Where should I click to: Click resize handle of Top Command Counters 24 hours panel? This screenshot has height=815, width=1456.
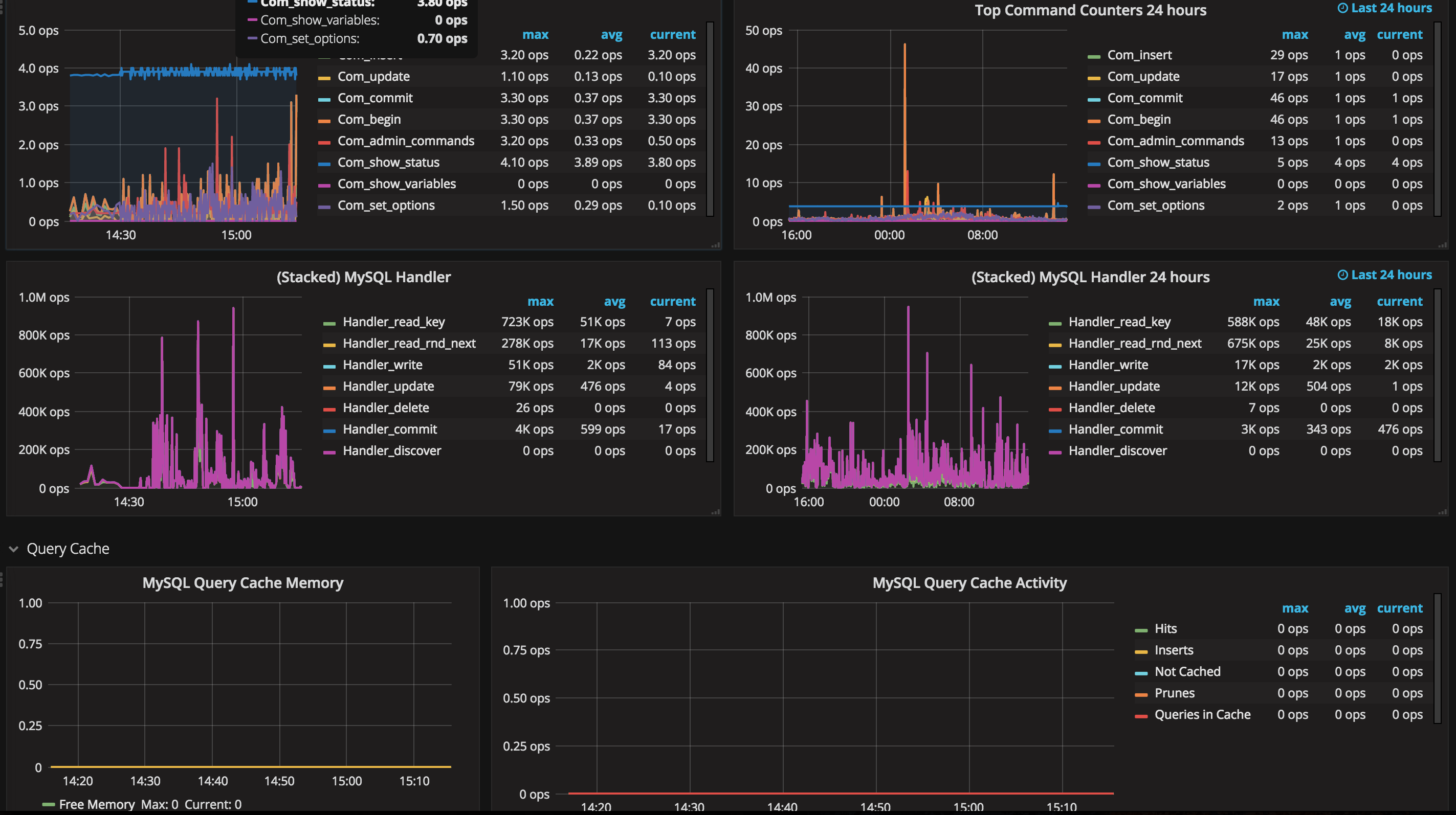pos(1442,245)
